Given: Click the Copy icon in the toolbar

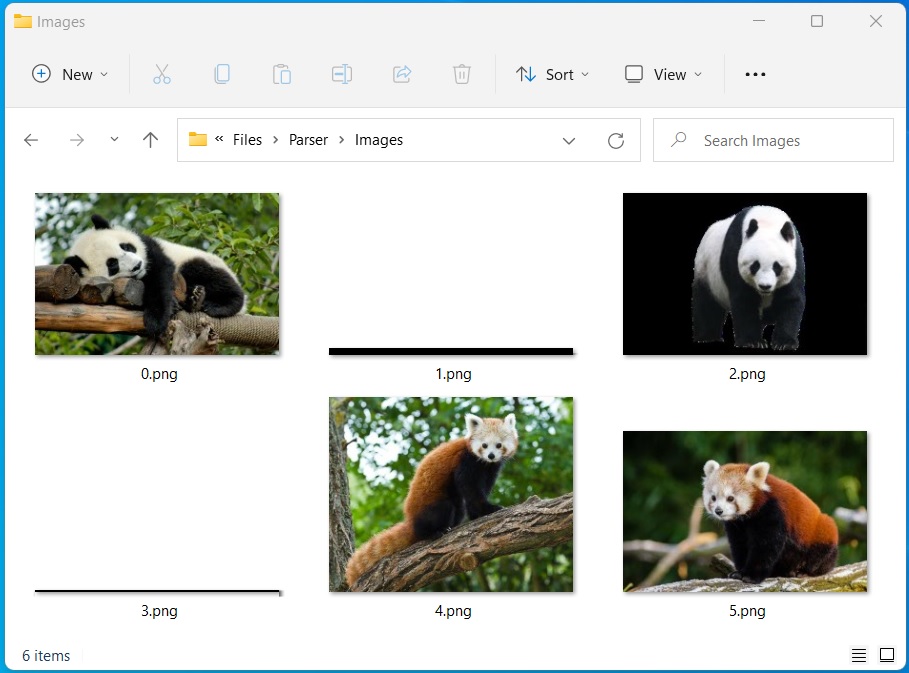Looking at the screenshot, I should [222, 74].
